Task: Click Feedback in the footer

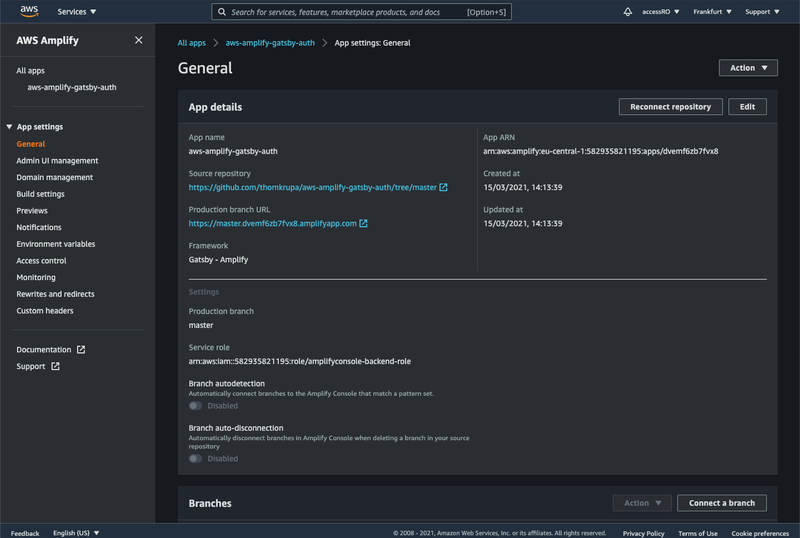Action: tap(24, 533)
